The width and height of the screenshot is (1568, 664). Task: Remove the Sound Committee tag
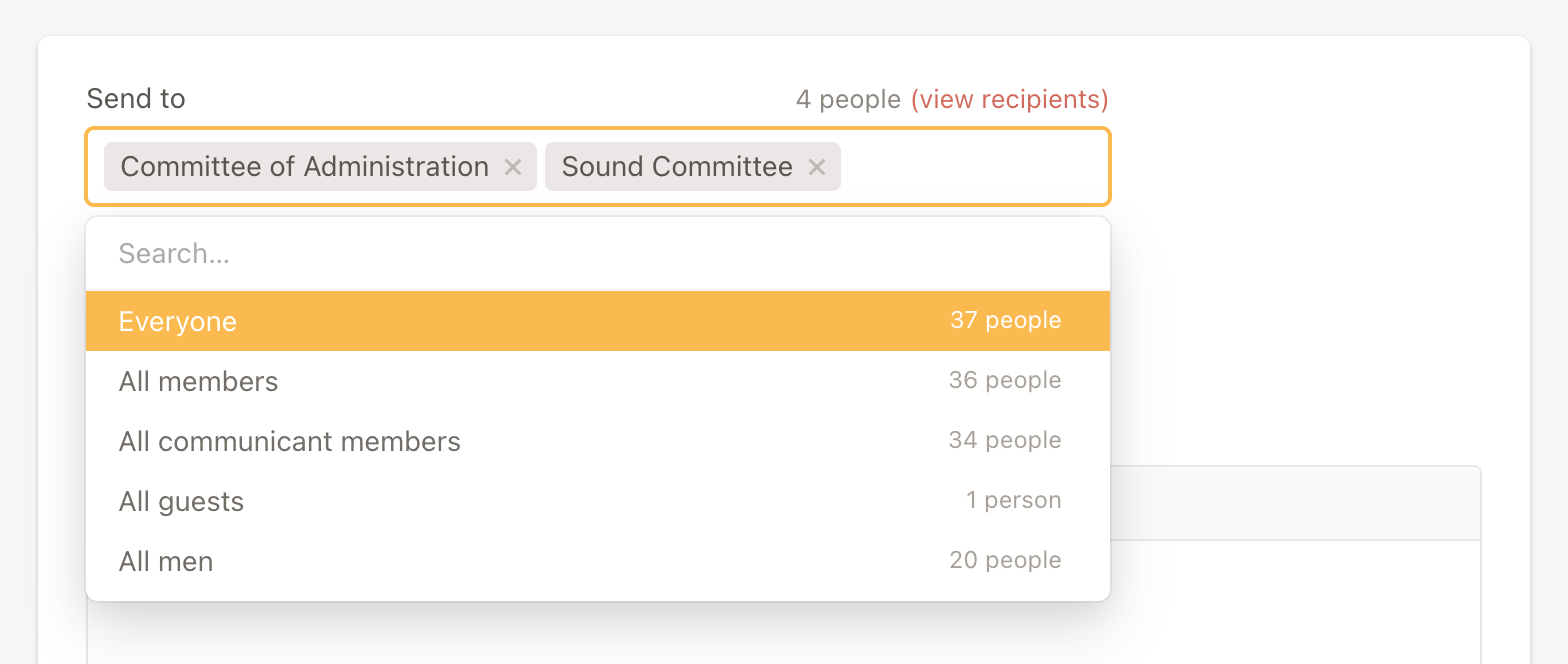tap(817, 167)
